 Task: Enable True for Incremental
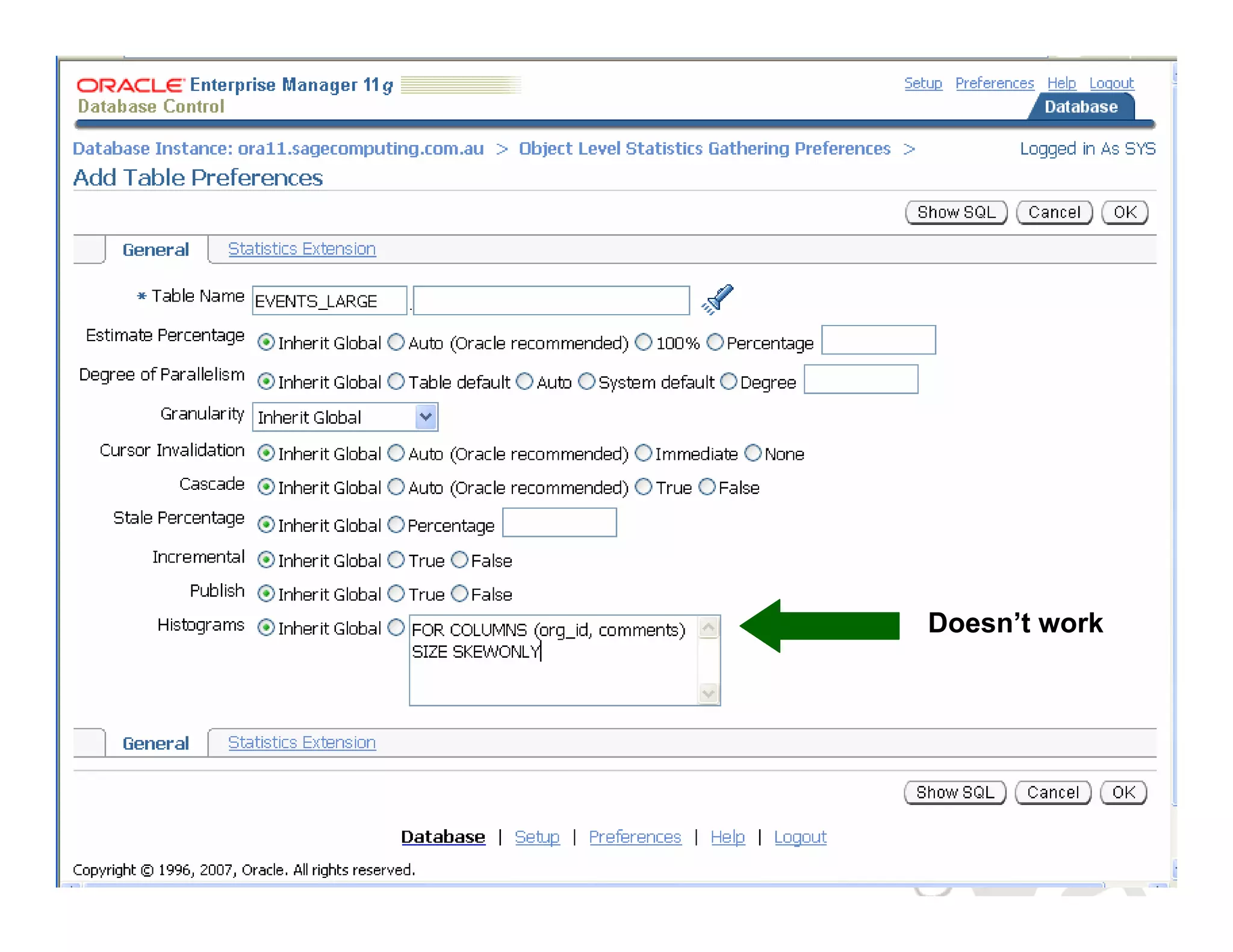396,560
